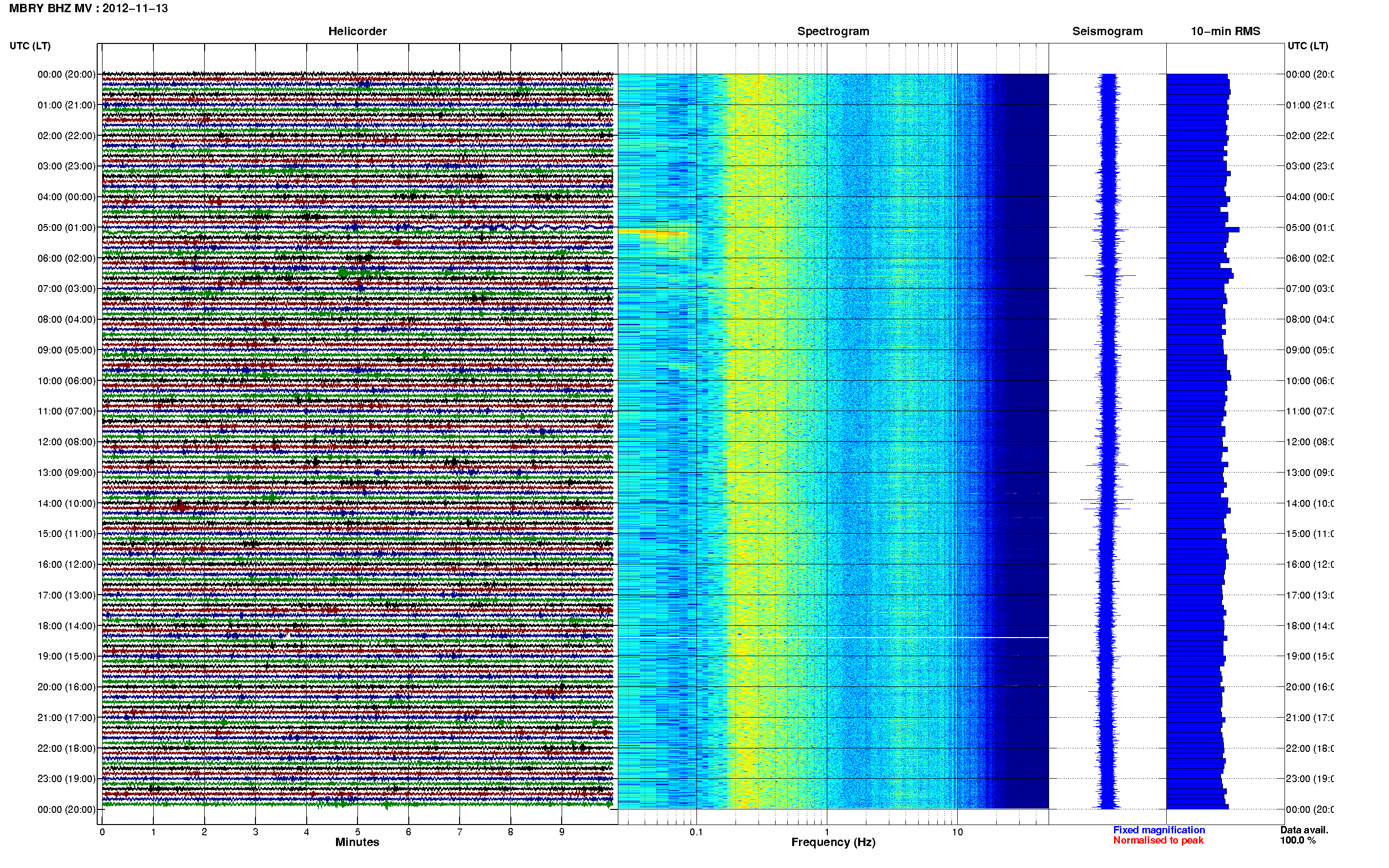Select the "Helicorder" panel heading

coord(357,31)
